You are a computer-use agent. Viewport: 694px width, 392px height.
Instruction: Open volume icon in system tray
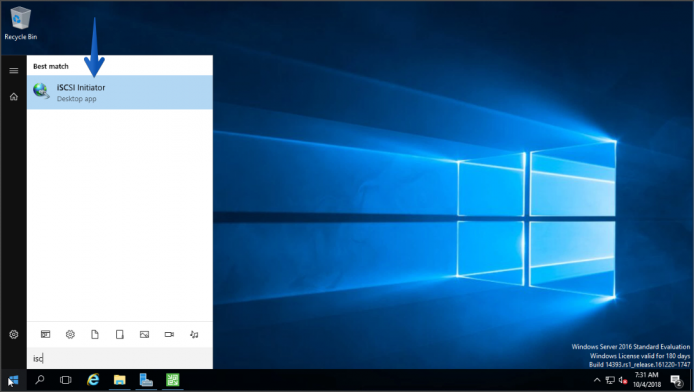click(623, 380)
